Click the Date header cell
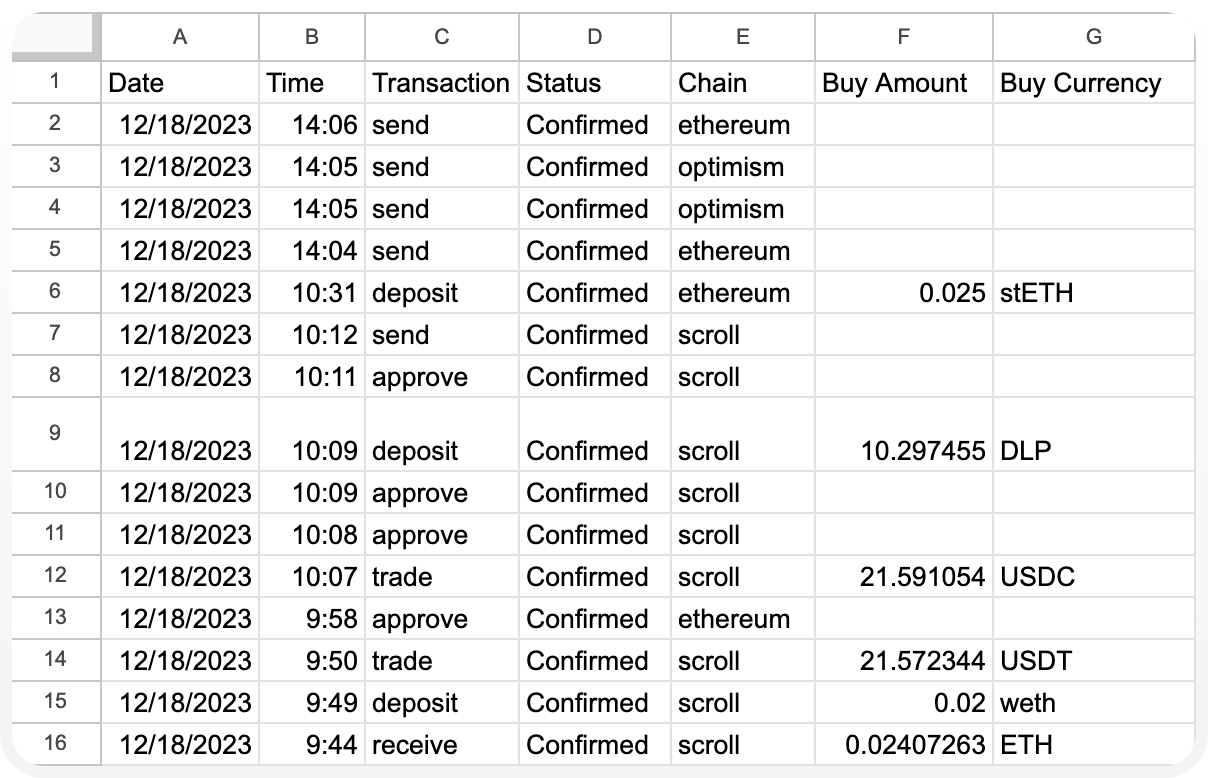The width and height of the screenshot is (1208, 778). [180, 83]
